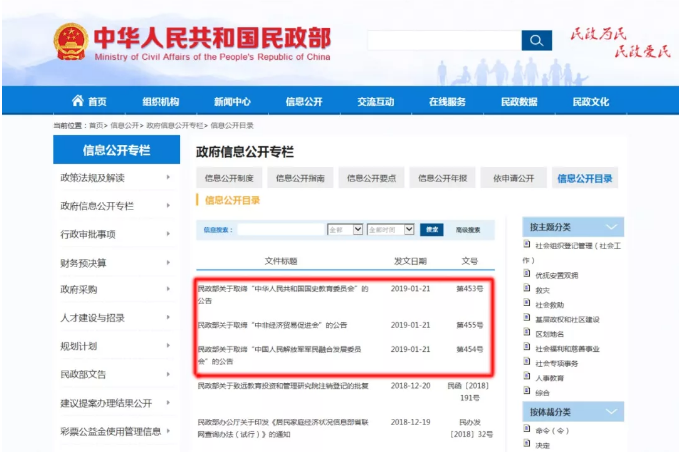Open document icon beside 基层政权和社区建设
685x452 pixels.
(527, 317)
